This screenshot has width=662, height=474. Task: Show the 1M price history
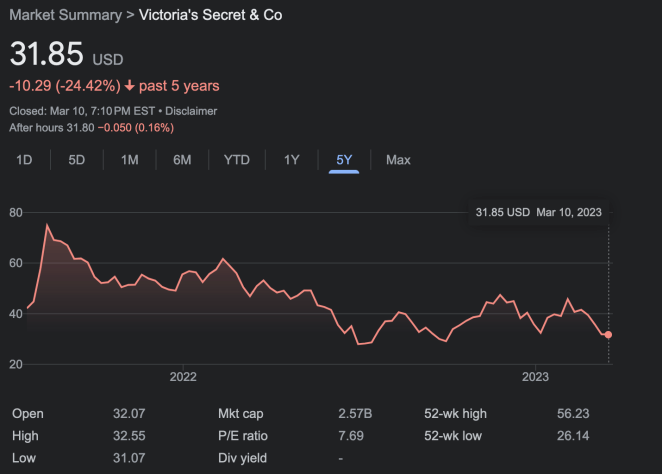(x=129, y=160)
